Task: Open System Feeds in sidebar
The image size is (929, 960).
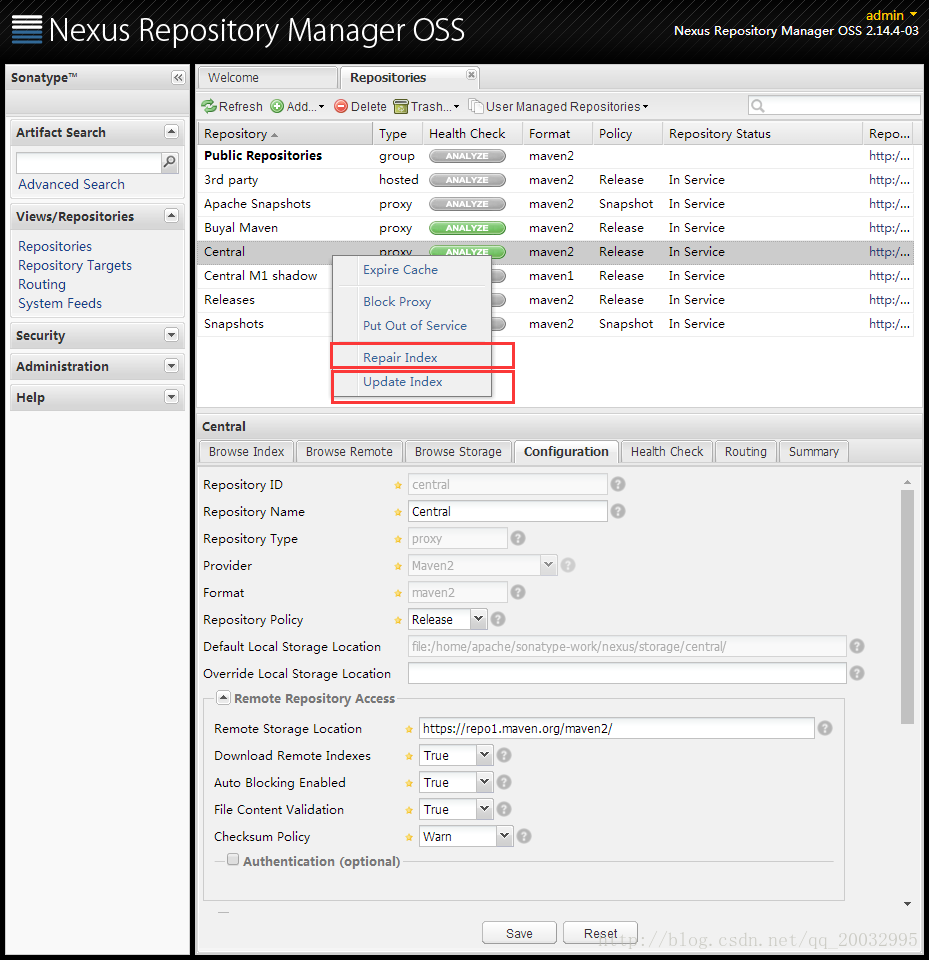Action: 60,303
